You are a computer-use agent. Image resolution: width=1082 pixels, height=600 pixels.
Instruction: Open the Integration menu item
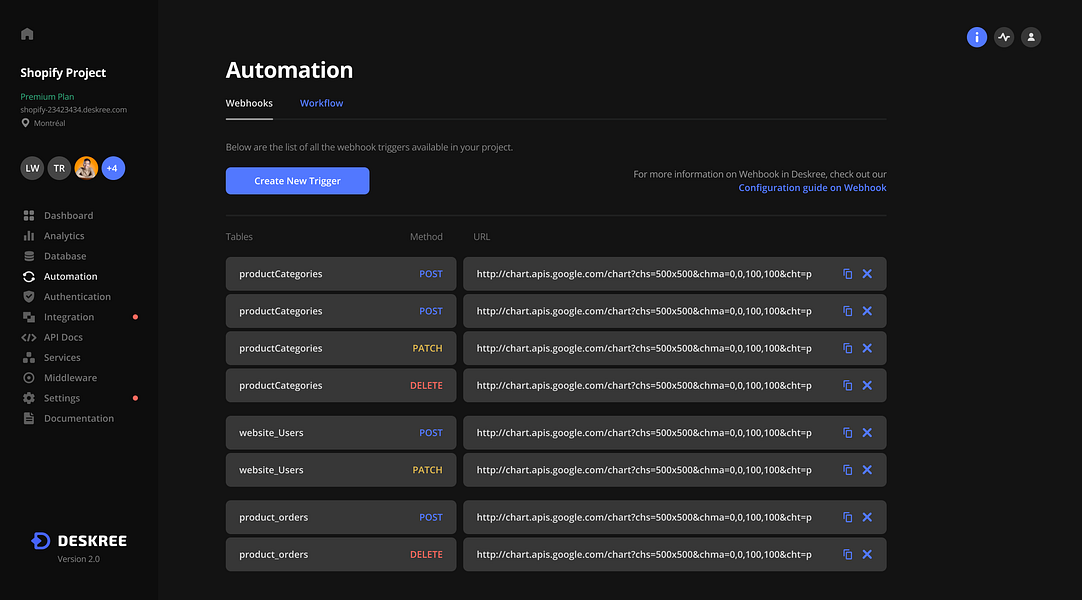tap(69, 317)
